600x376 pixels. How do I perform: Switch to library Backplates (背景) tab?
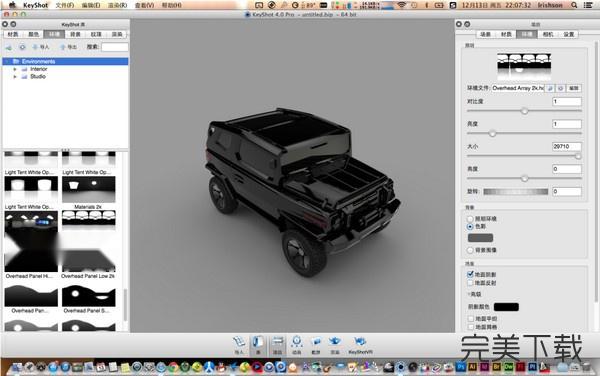click(x=75, y=34)
